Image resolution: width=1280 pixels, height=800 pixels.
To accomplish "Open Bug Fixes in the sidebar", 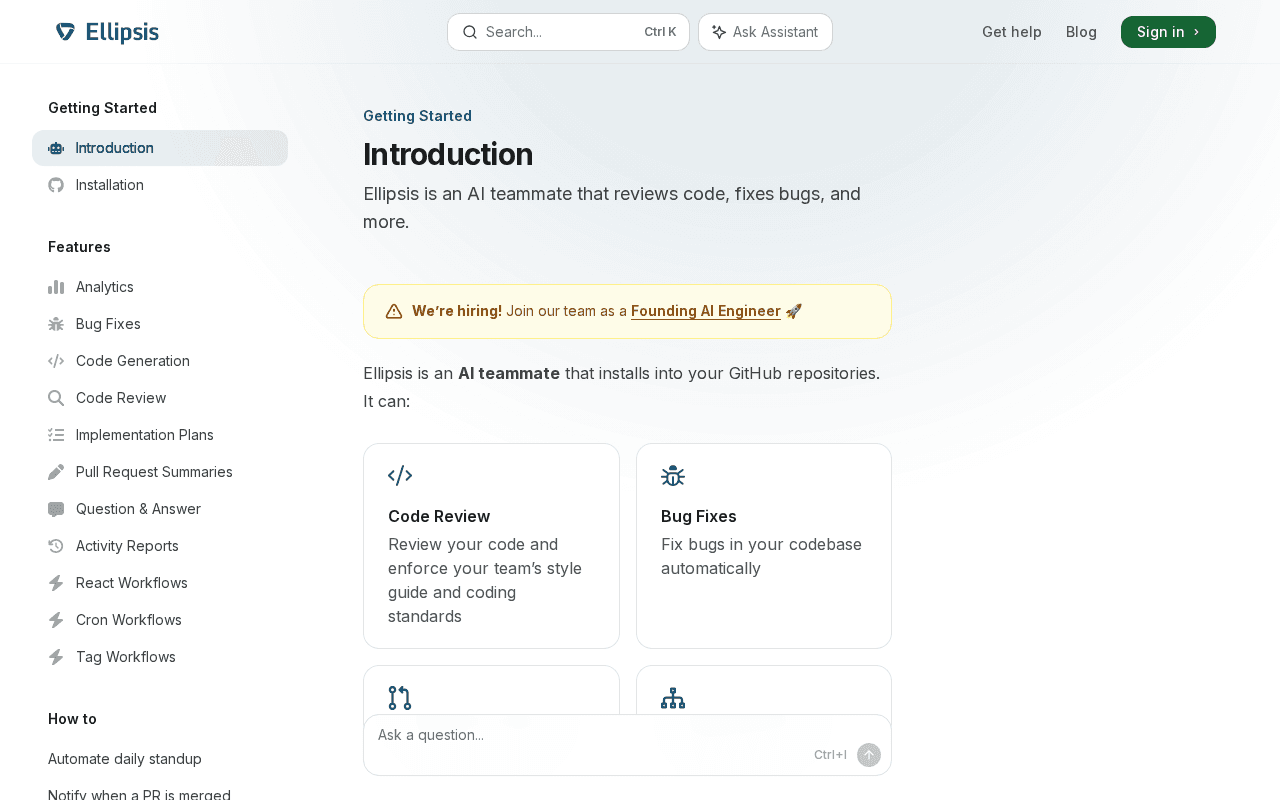I will click(160, 324).
